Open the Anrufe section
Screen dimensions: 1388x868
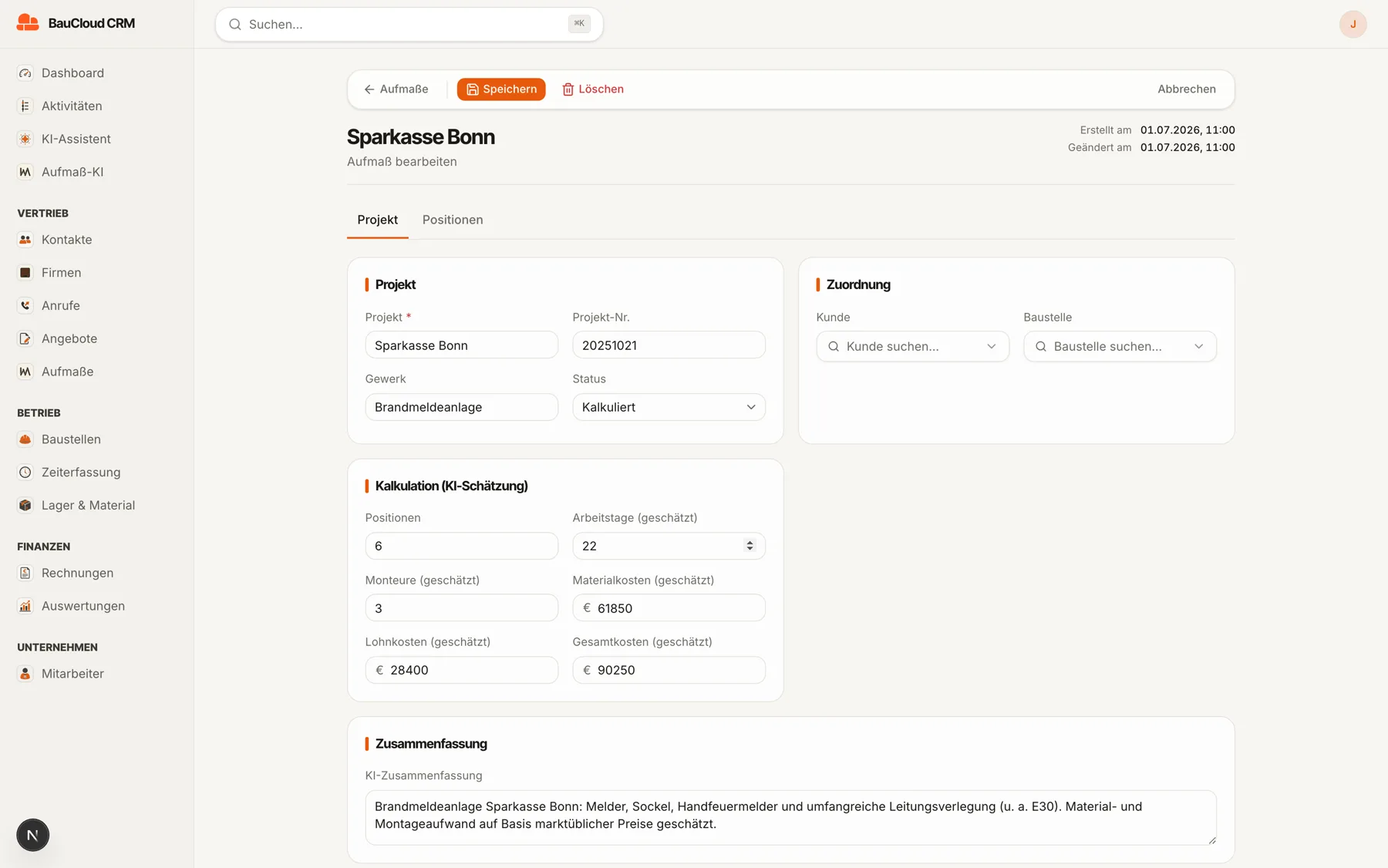pos(60,306)
